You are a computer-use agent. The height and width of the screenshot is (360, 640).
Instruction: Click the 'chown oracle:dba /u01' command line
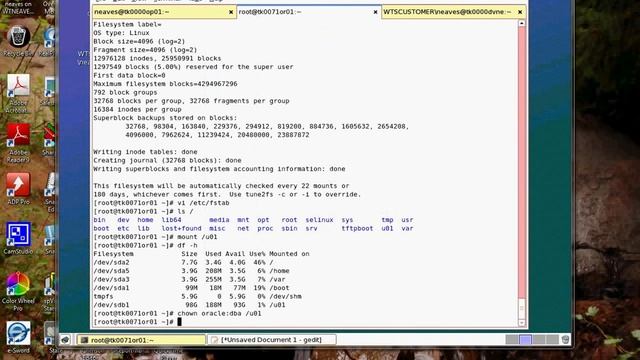(x=177, y=313)
